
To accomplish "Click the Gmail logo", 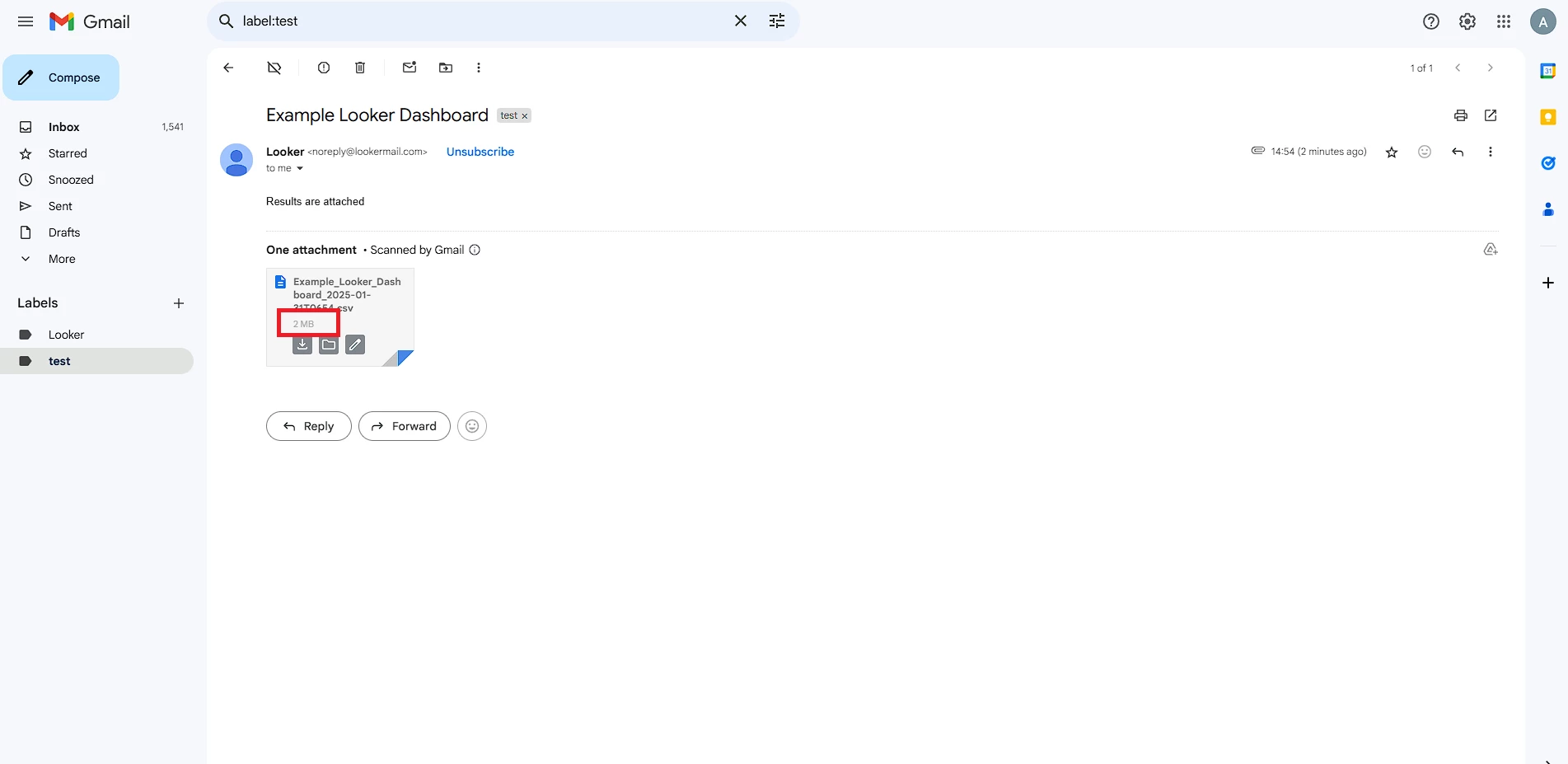I will coord(90,21).
